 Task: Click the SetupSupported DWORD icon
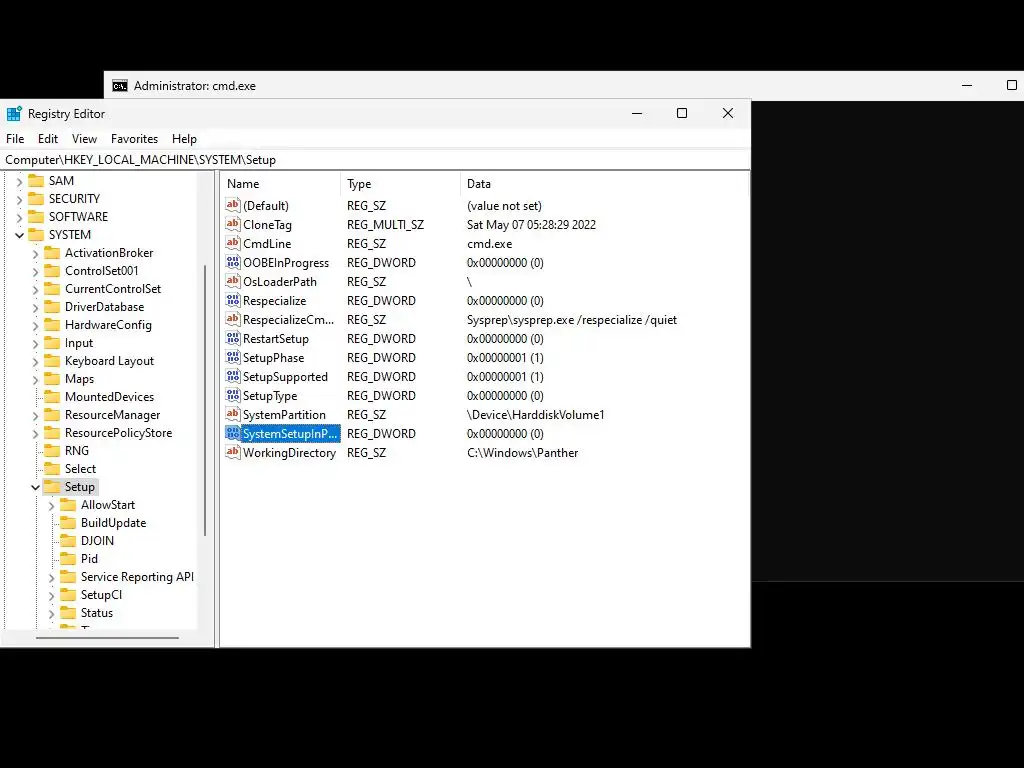[x=232, y=376]
